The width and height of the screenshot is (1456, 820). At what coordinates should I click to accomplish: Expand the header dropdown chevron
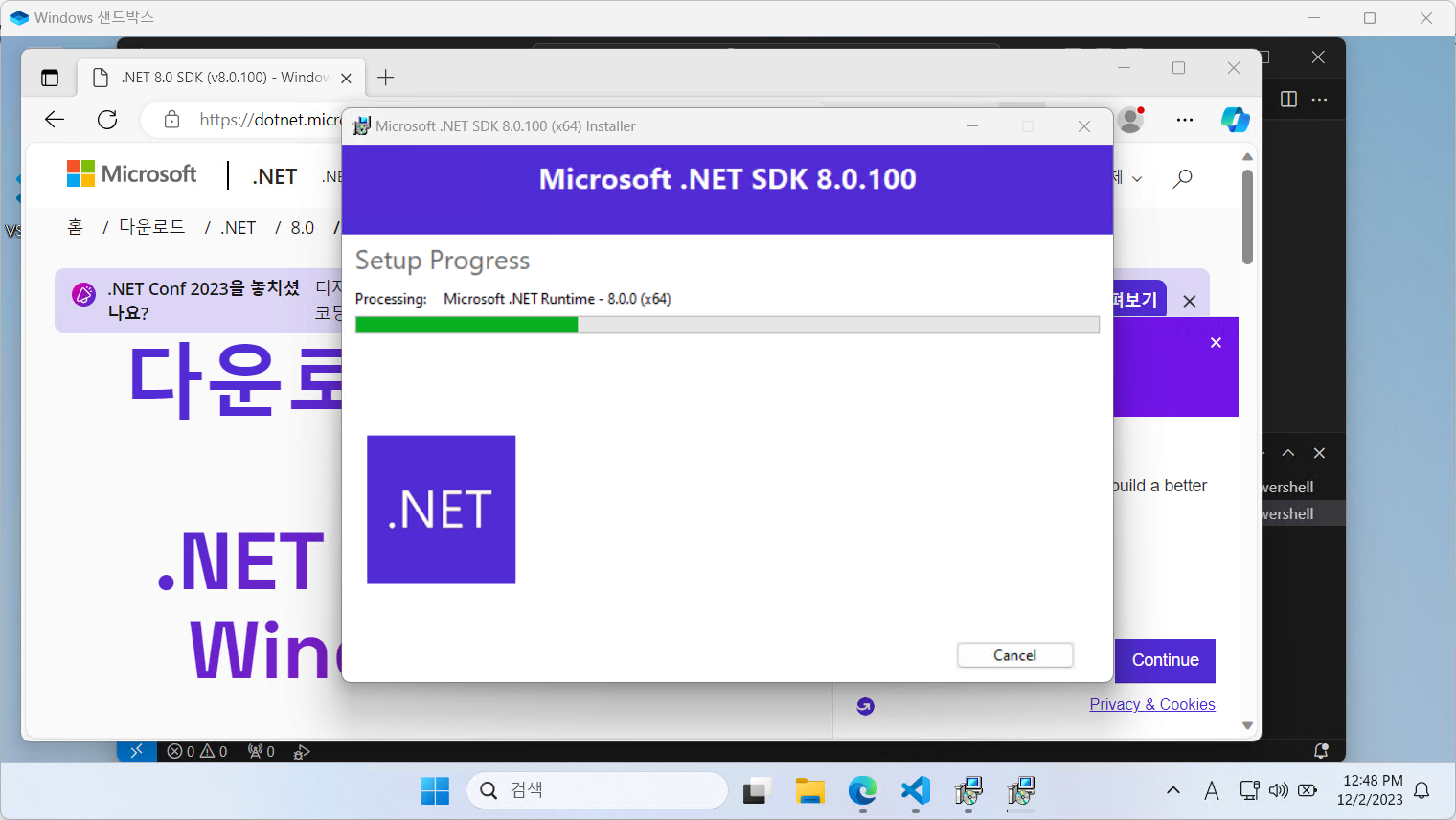coord(1137,179)
